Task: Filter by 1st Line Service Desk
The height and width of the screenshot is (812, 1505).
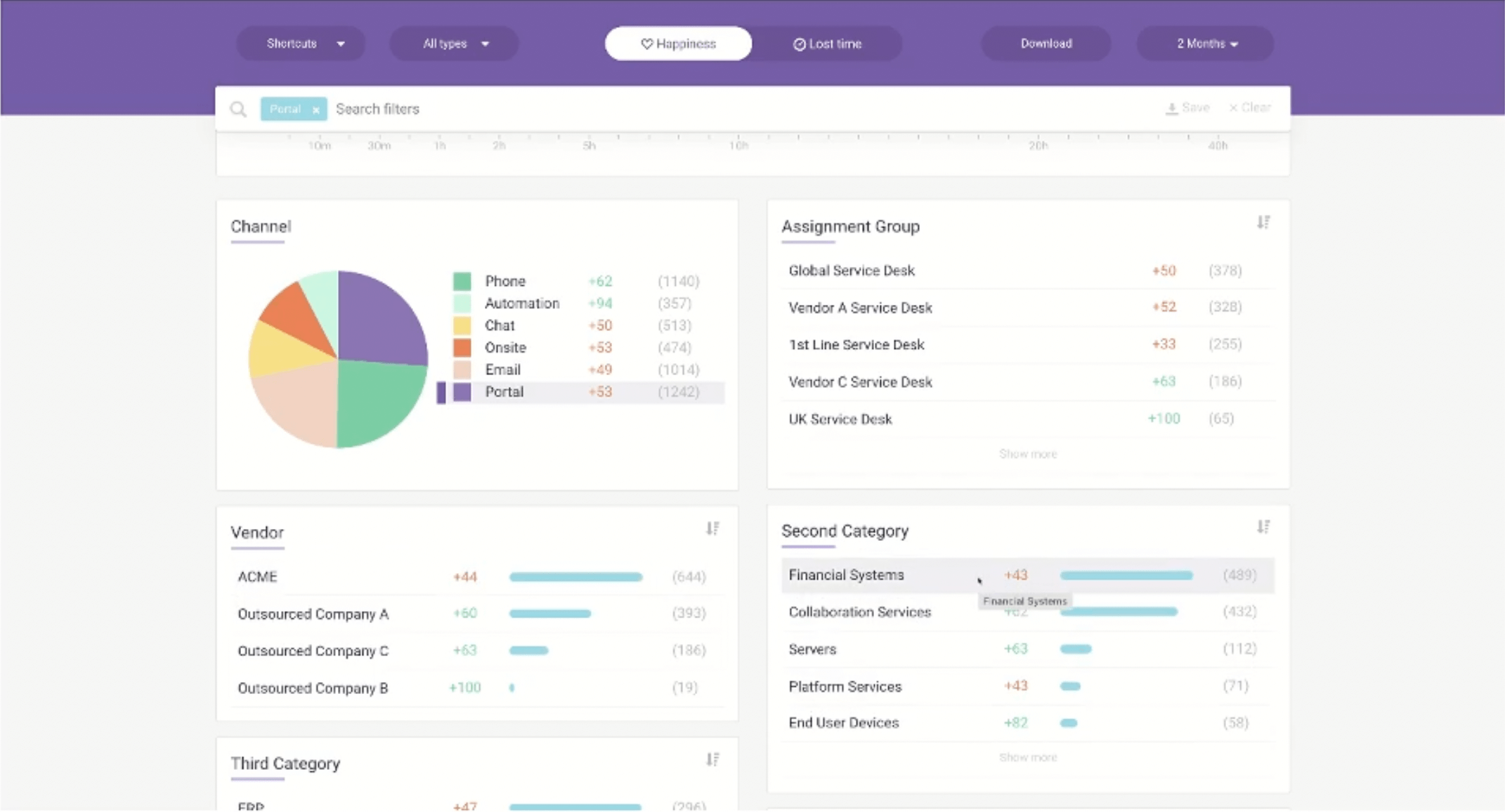Action: click(x=1028, y=344)
